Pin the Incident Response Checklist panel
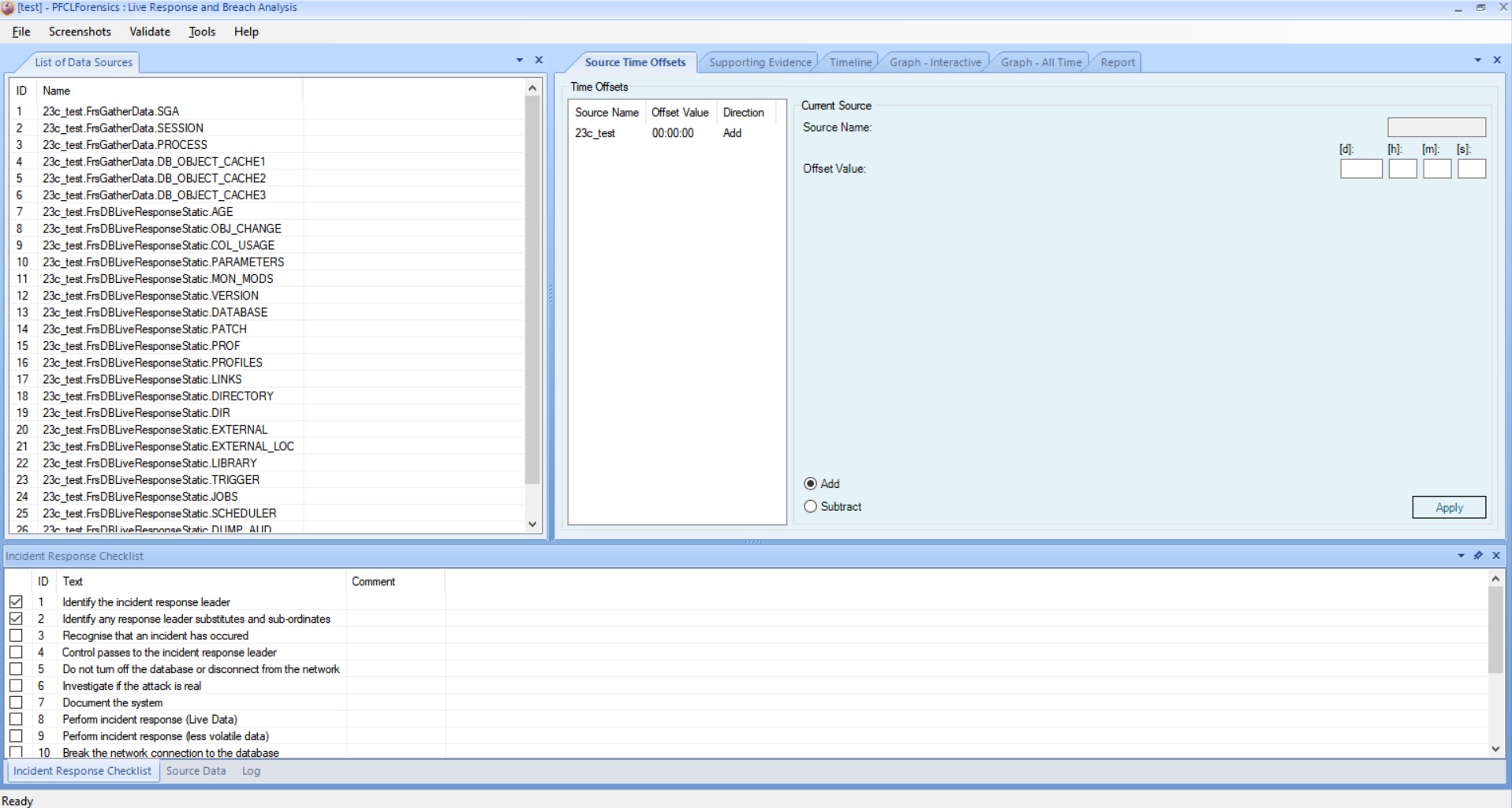Viewport: 1512px width, 808px height. coord(1478,556)
